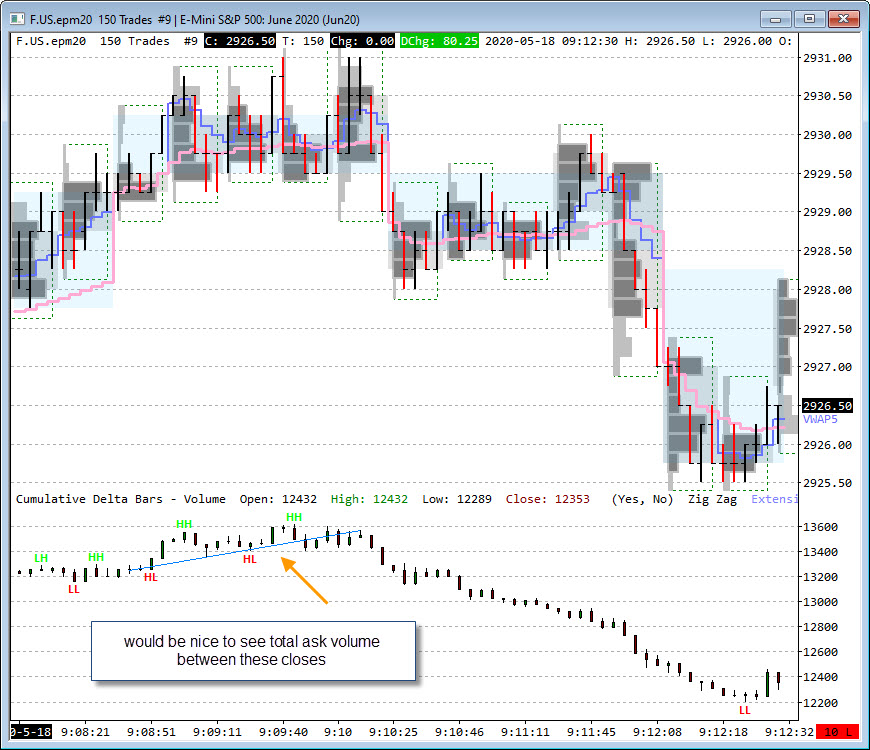The image size is (870, 750).
Task: Click the 2928.00 price scale label
Action: pyautogui.click(x=827, y=290)
